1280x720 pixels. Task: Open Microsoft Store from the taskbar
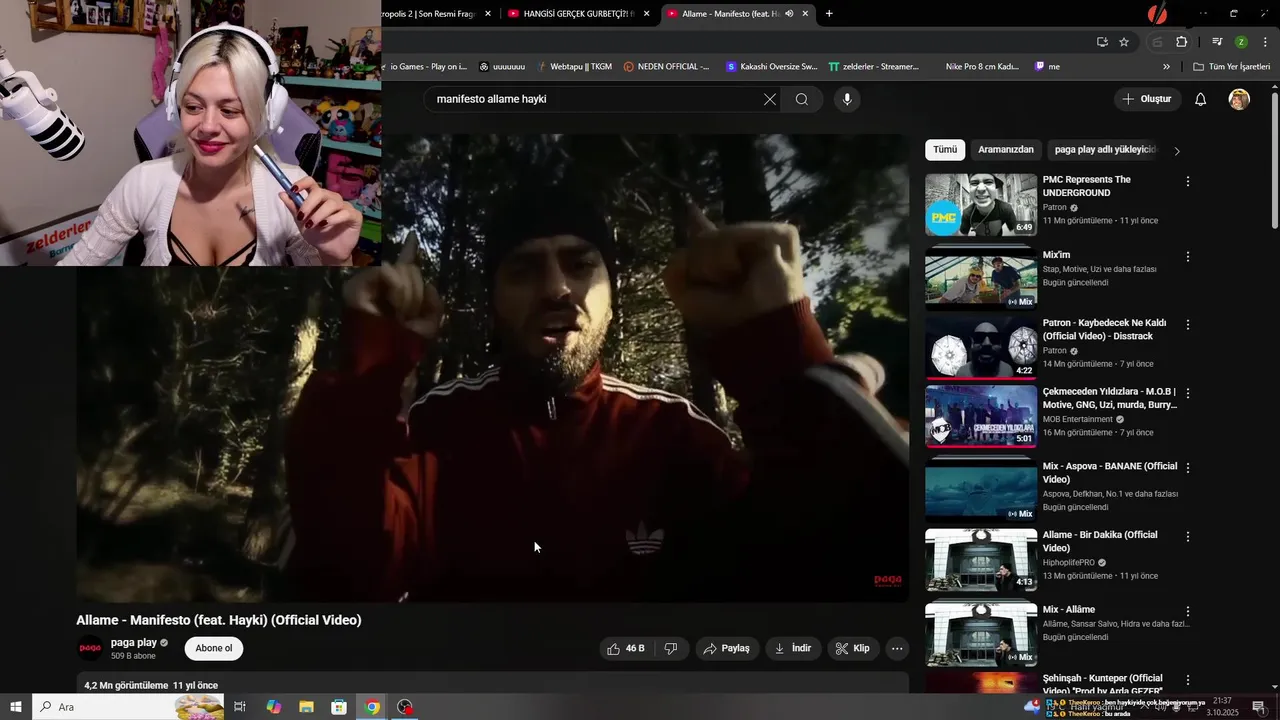[339, 707]
